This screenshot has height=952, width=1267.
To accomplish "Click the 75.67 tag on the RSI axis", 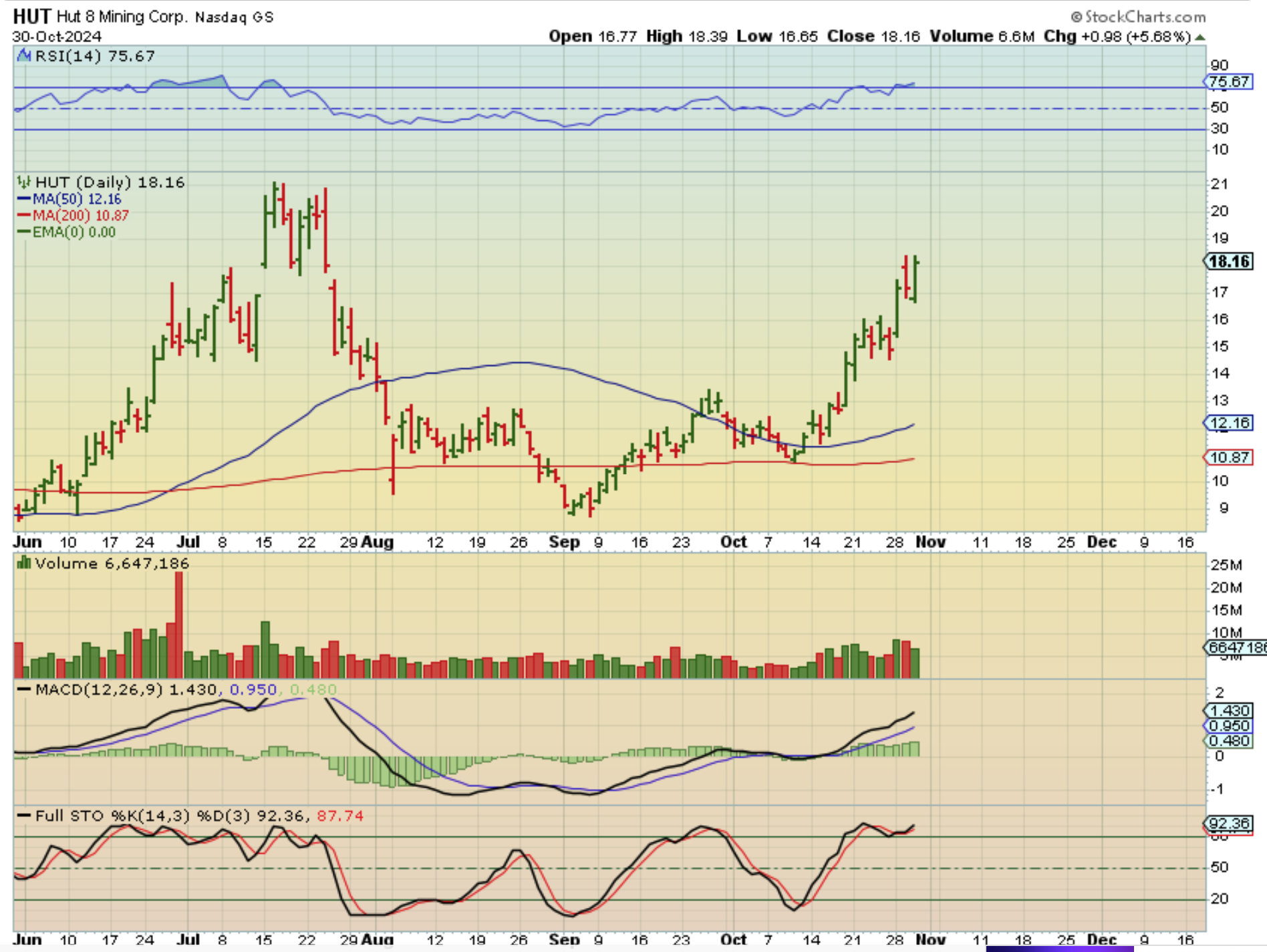I will click(1228, 82).
